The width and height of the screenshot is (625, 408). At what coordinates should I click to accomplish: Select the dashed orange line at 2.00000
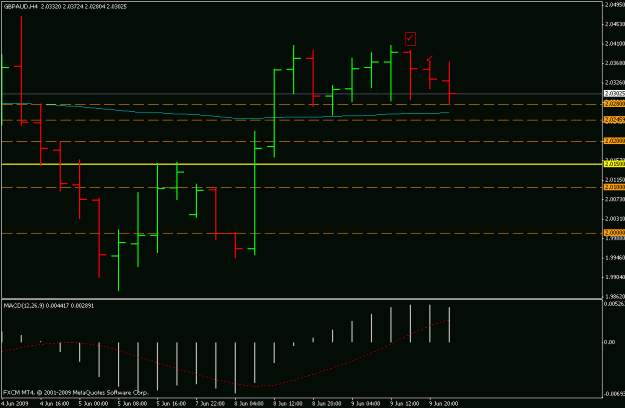301,233
